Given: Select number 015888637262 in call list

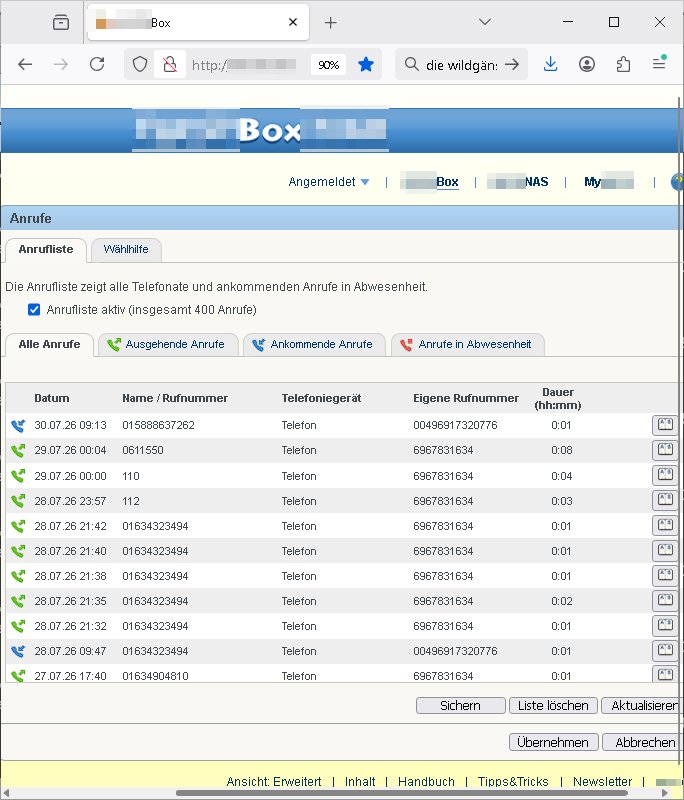Looking at the screenshot, I should 159,425.
